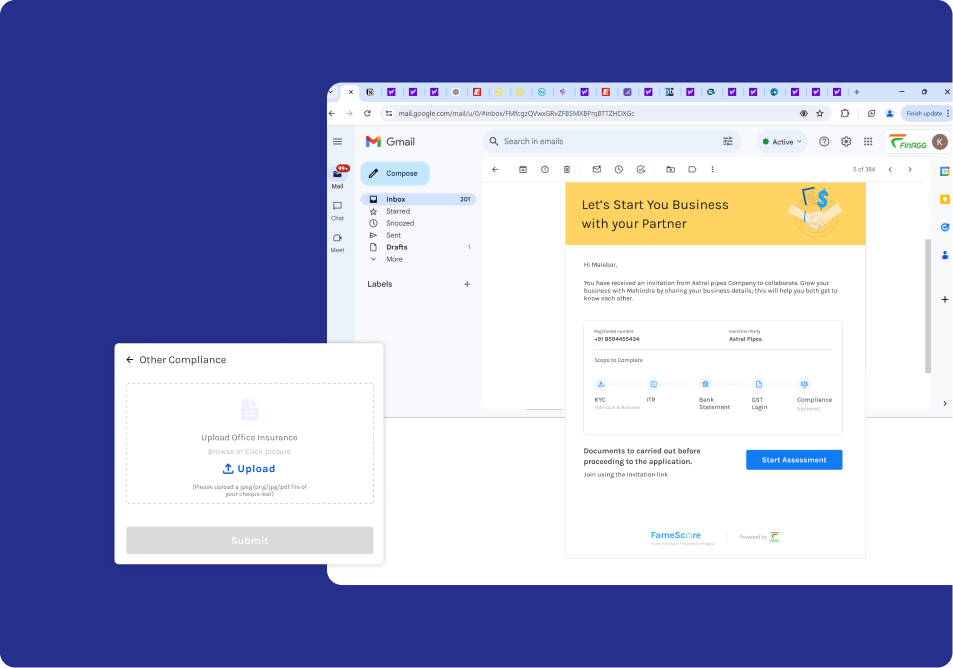Screen dimensions: 953x668
Task: Toggle the Gmail main menu hamburger
Action: tap(338, 142)
